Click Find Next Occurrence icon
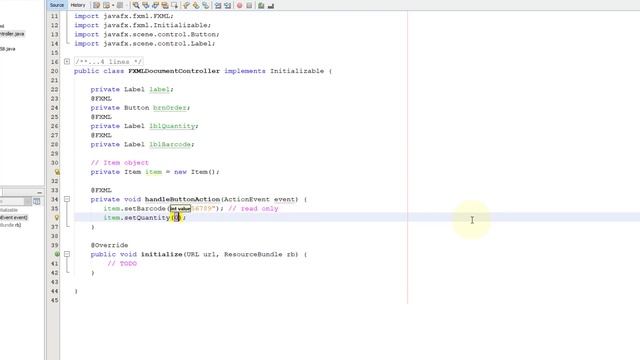640x360 pixels. tap(156, 5)
